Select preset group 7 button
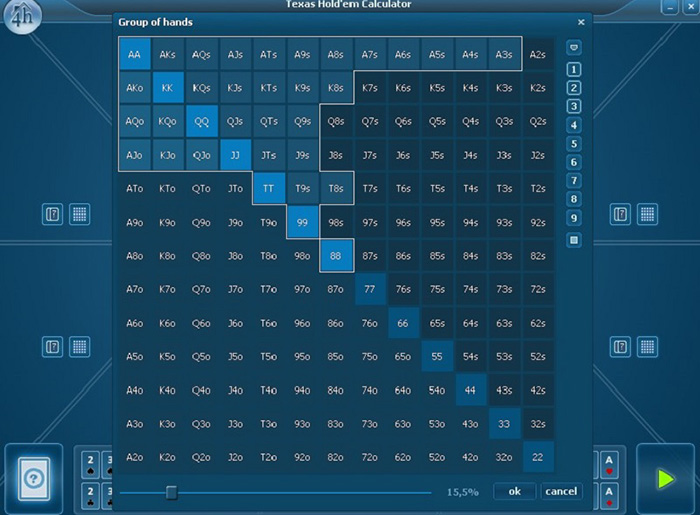 (574, 181)
